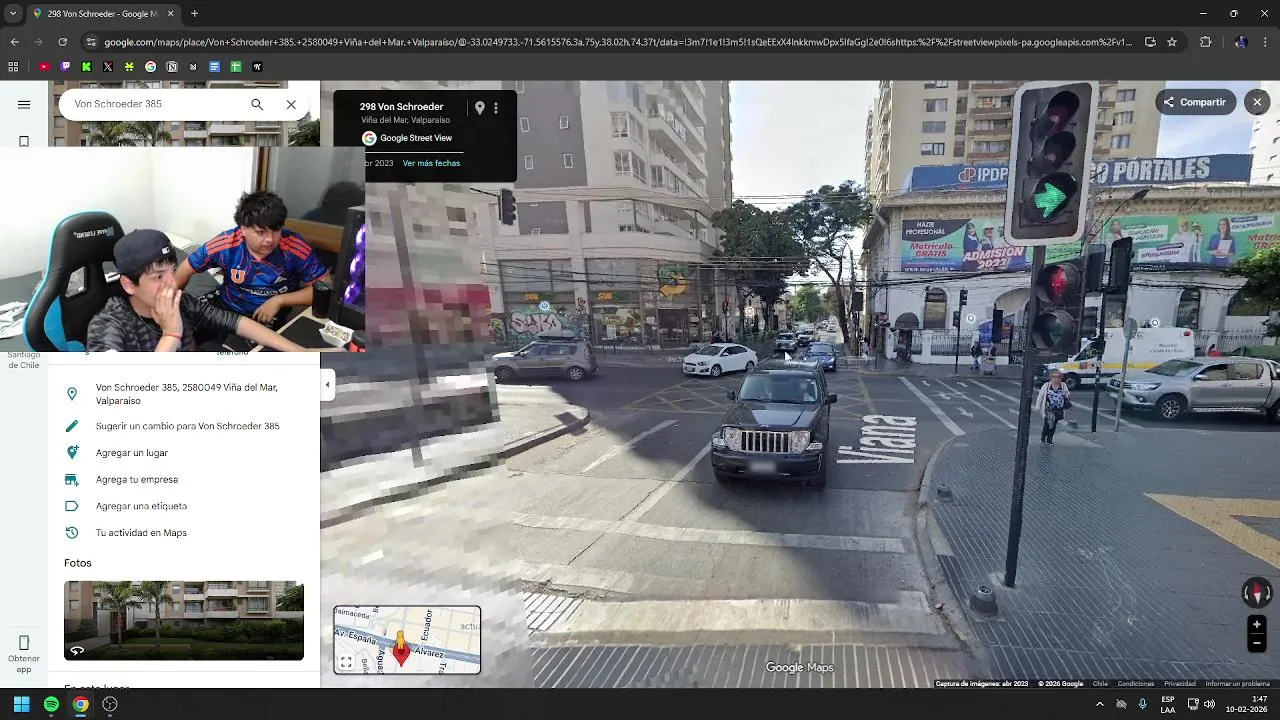The height and width of the screenshot is (720, 1280).
Task: Open the Windows Start menu
Action: 21,704
